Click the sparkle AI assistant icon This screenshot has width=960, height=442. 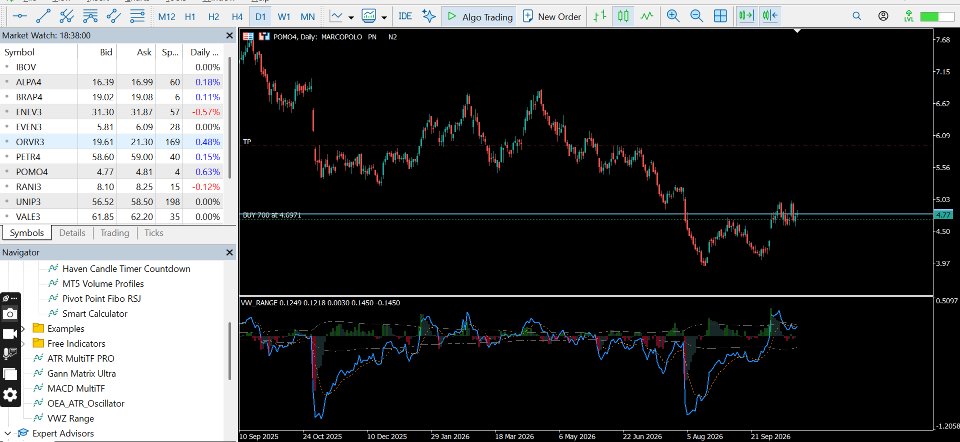tap(429, 17)
